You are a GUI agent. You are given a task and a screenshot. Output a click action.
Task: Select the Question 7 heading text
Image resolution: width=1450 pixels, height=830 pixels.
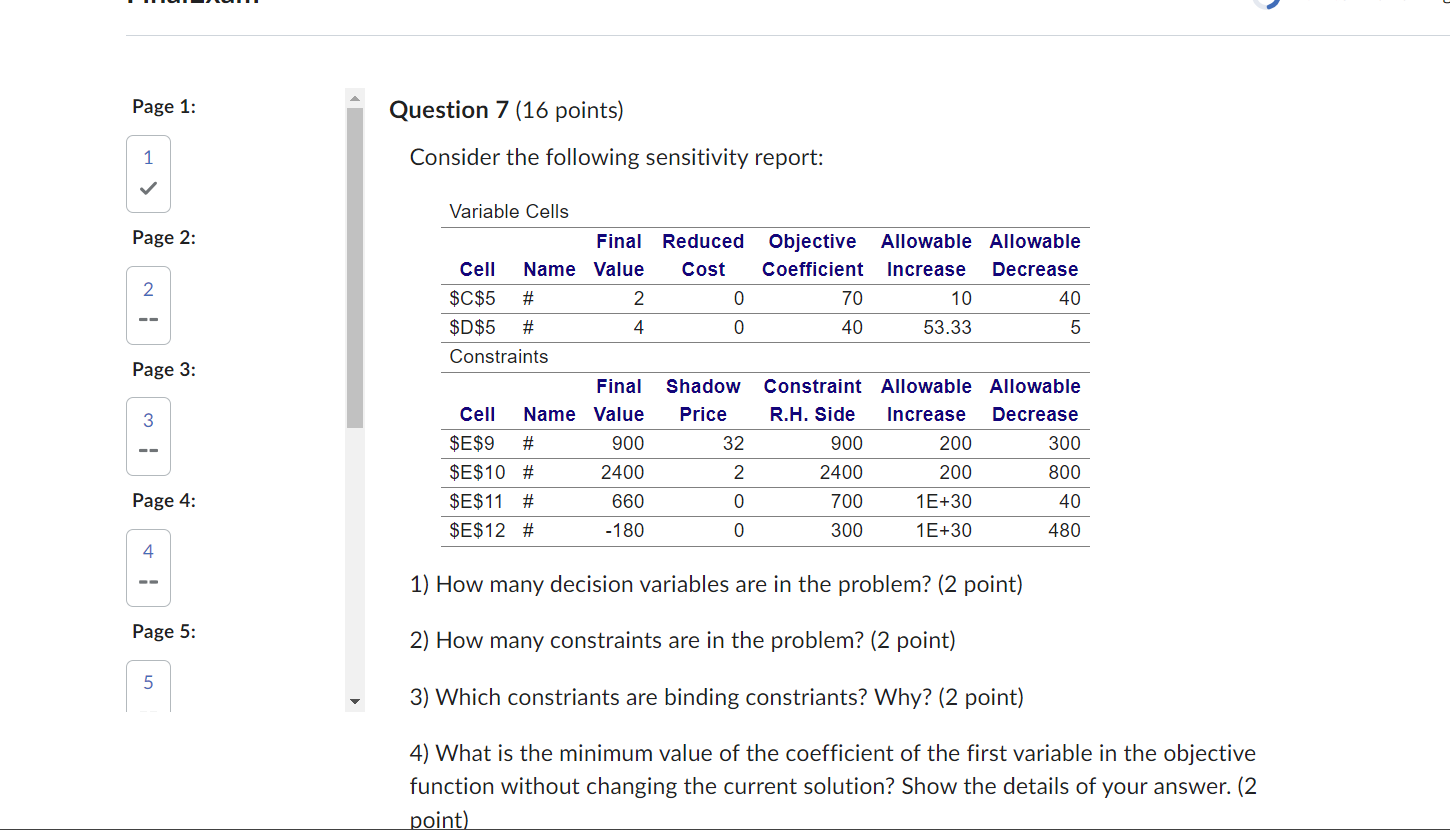pos(448,110)
